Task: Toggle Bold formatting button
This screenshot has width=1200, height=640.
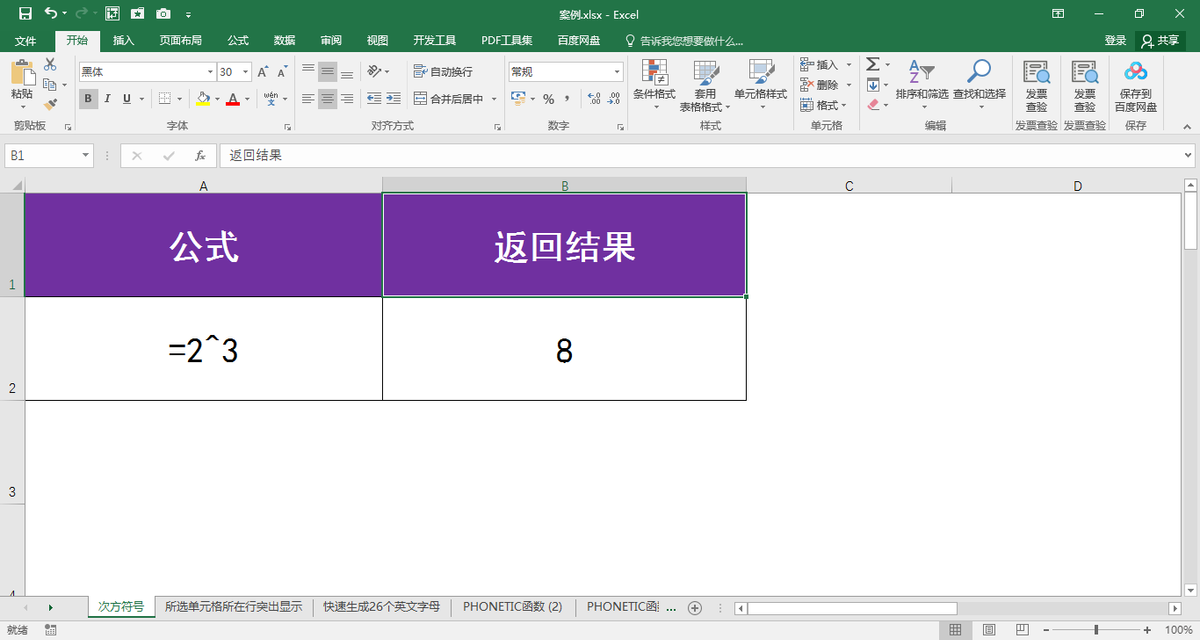Action: [x=89, y=99]
